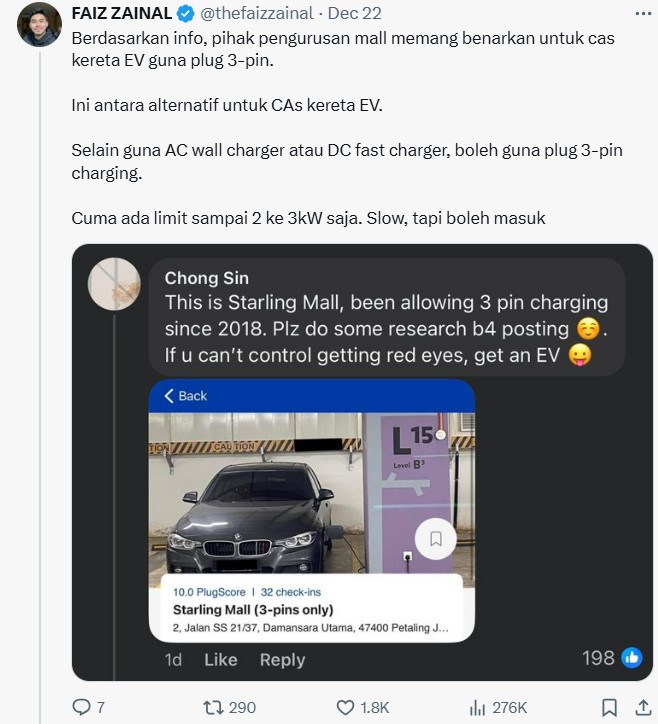Screen dimensions: 658x724
Task: Like the tweet with heart icon
Action: [x=345, y=707]
